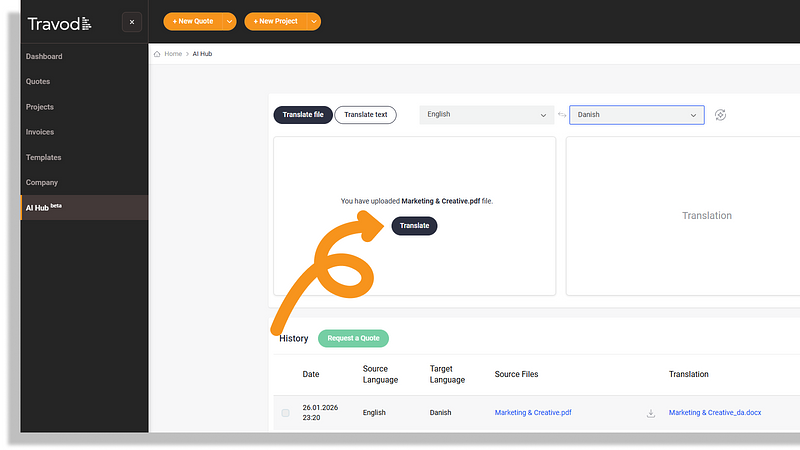Swap languages with the arrows icon
This screenshot has width=800, height=450.
562,115
